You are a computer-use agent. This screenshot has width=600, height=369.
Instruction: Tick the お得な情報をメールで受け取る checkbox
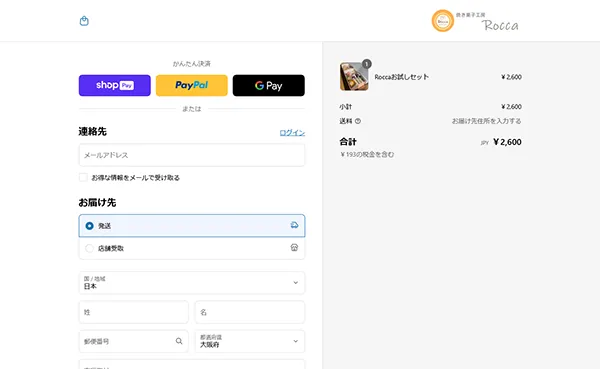point(83,177)
